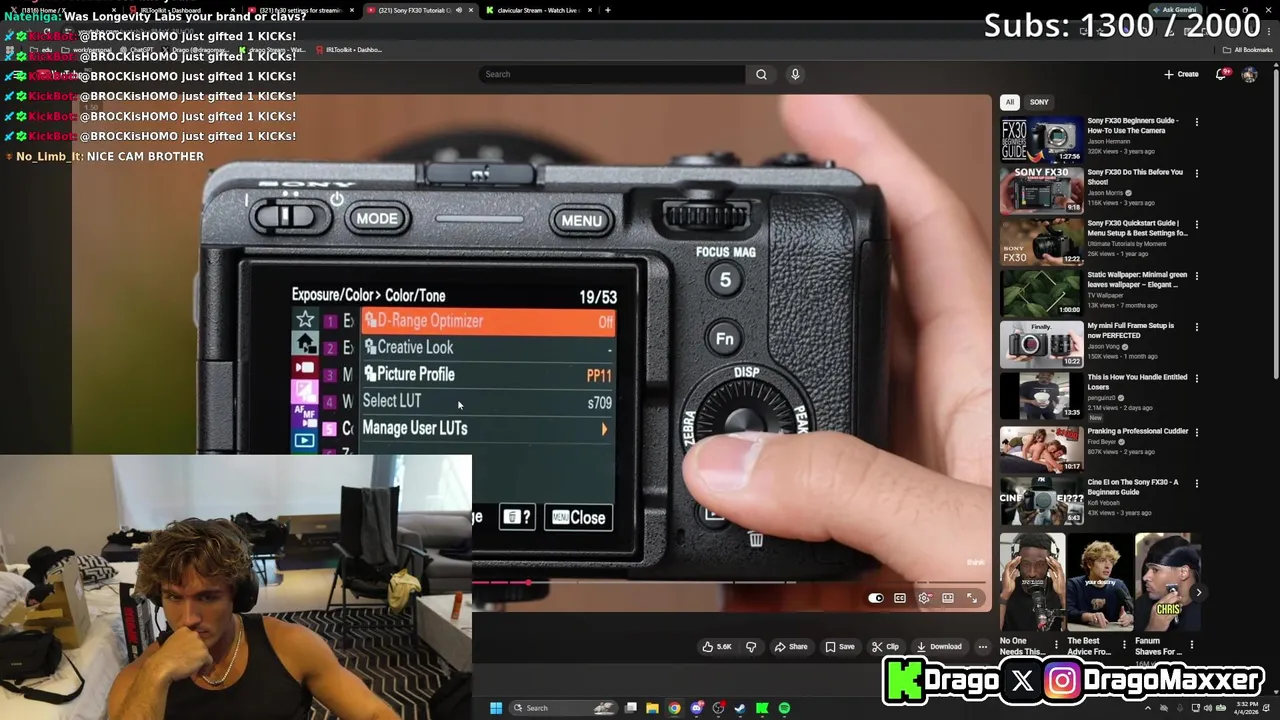Select the SONY filter chip
Viewport: 1280px width, 720px height.
click(x=1039, y=102)
